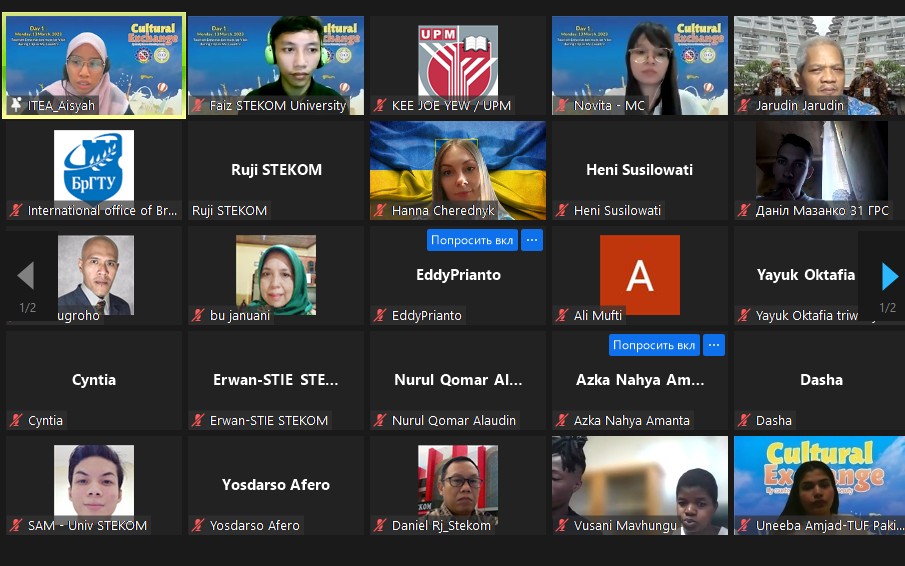
Task: Click muted mic icon beside Faiz STEKOM University
Action: [x=198, y=105]
